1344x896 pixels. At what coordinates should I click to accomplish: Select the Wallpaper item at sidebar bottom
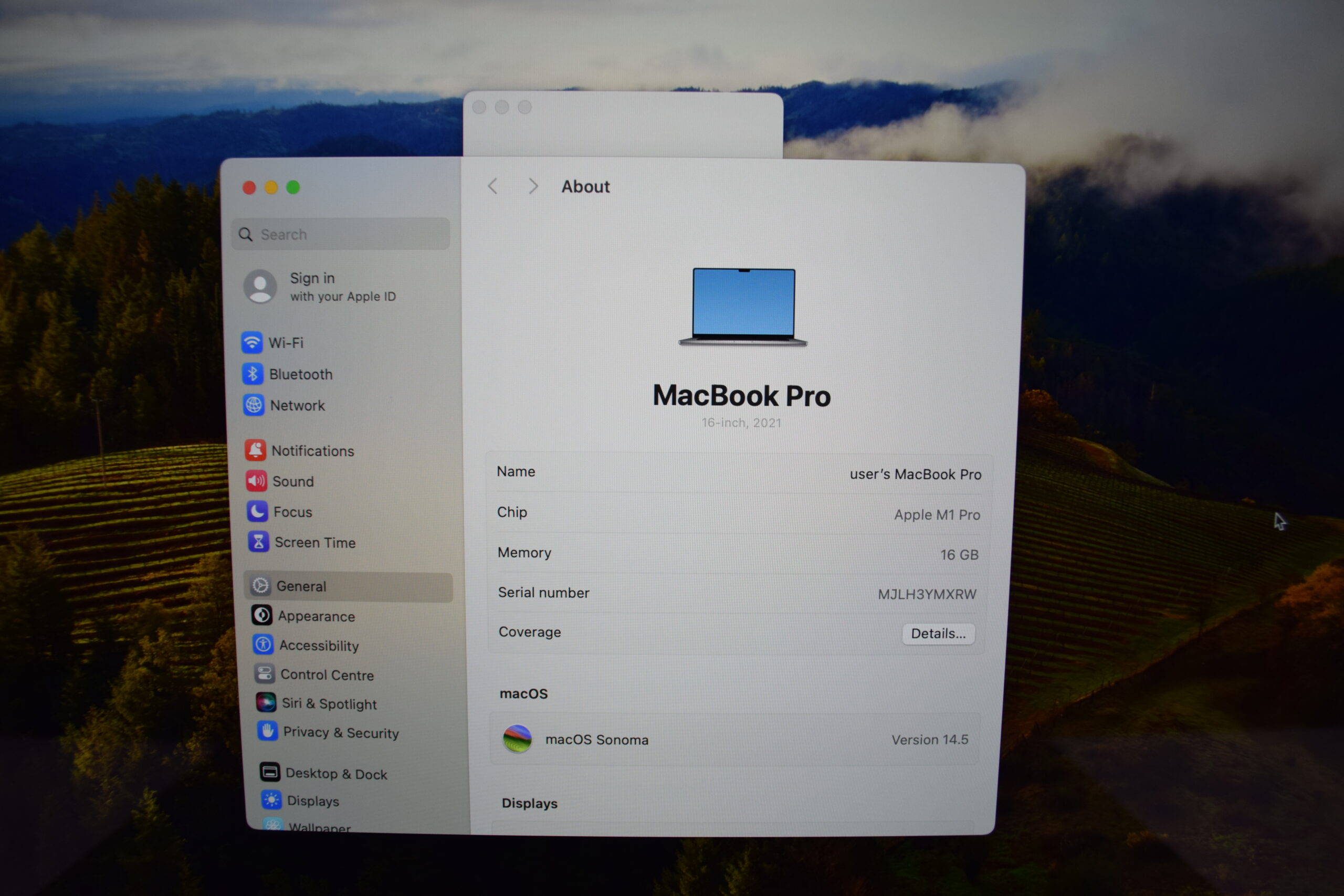[x=309, y=826]
